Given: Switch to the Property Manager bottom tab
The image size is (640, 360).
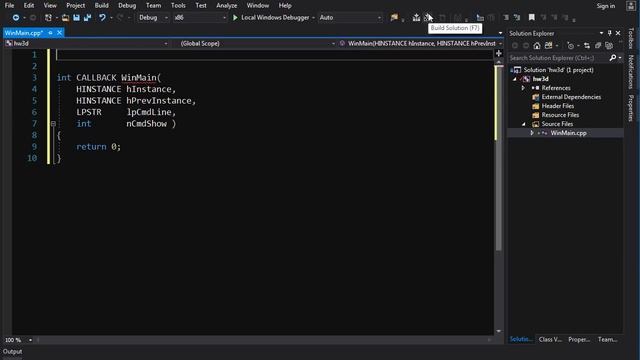Looking at the screenshot, I should click(579, 339).
